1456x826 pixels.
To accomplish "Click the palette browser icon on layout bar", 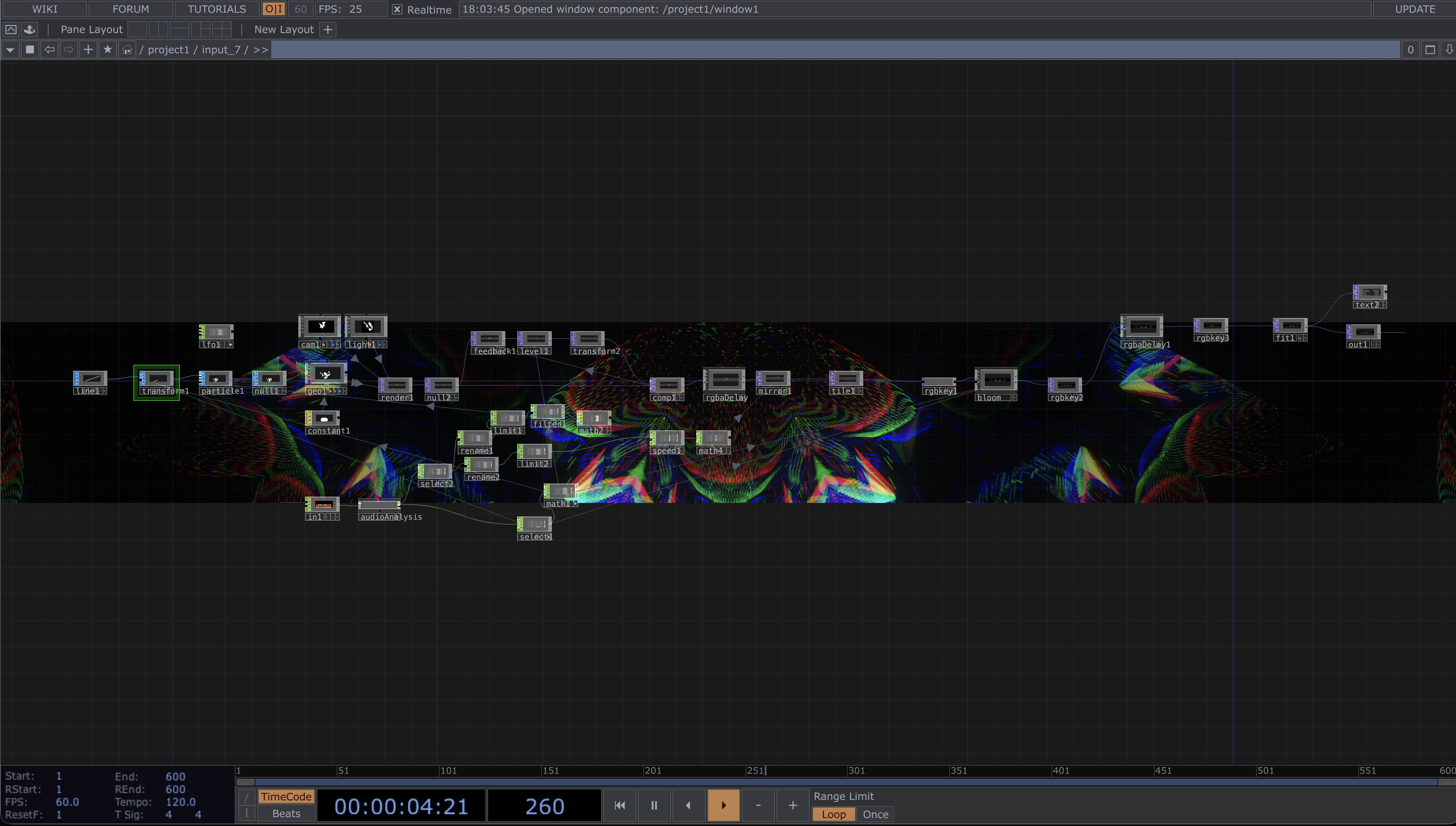I will click(30, 29).
